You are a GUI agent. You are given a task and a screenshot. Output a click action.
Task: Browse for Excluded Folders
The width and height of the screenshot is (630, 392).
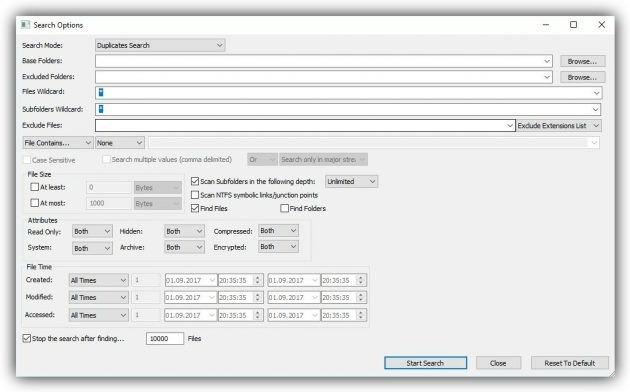582,77
